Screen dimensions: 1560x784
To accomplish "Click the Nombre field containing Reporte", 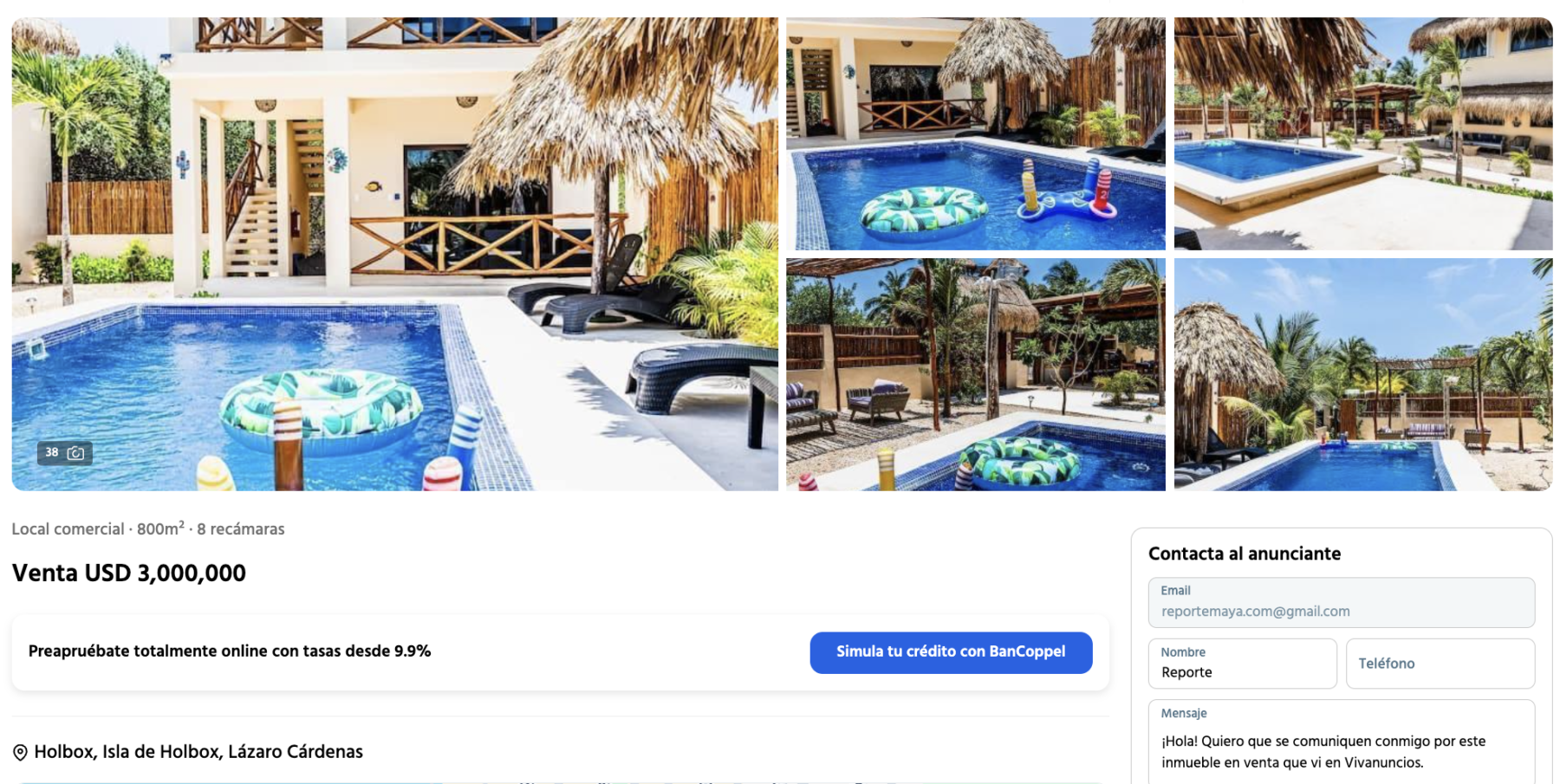I will click(1243, 664).
